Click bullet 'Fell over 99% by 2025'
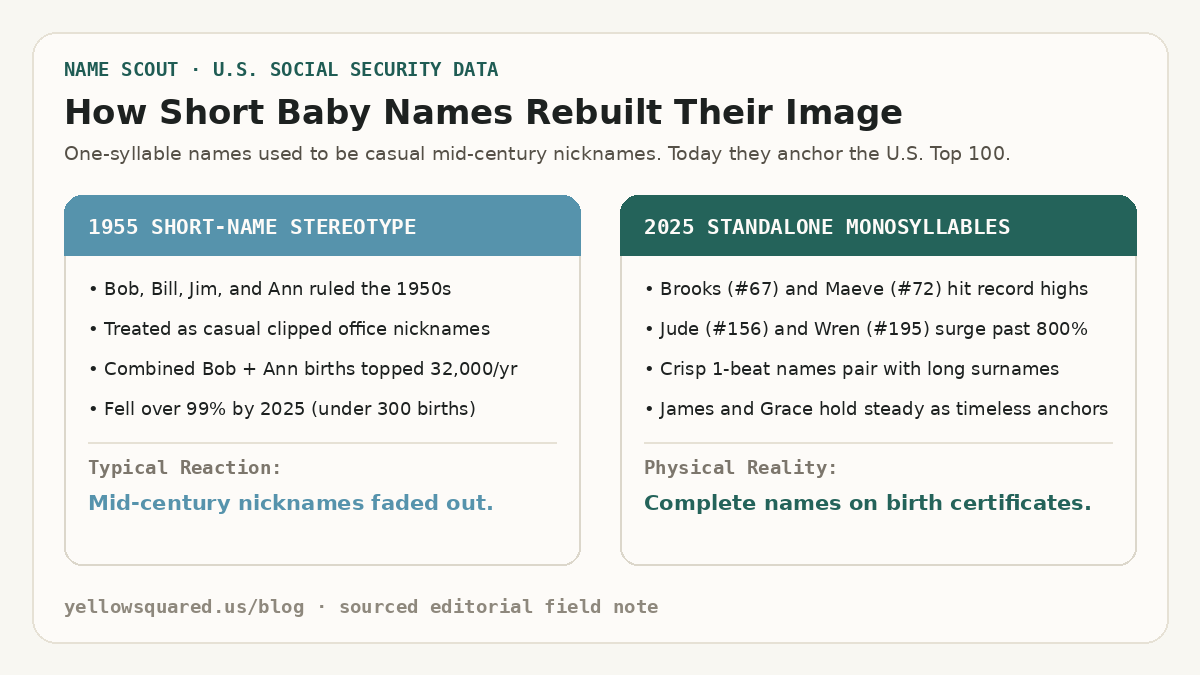Viewport: 1200px width, 675px height. 282,409
